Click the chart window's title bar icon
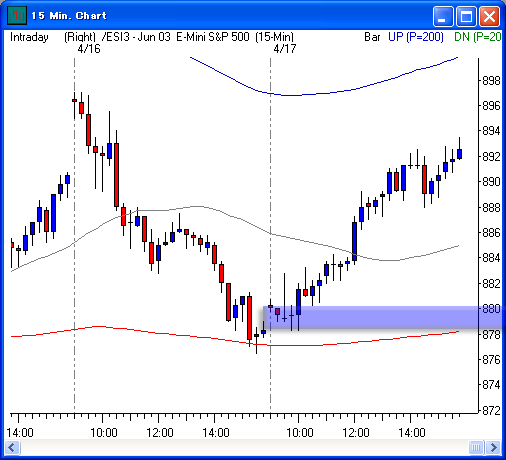 pos(17,16)
